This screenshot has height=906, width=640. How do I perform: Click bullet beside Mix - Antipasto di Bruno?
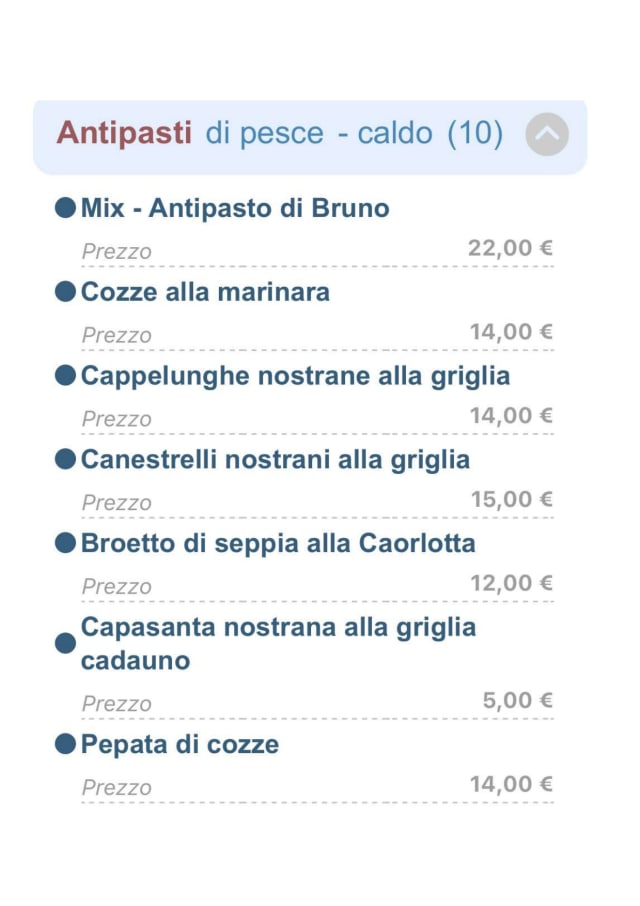pos(66,208)
